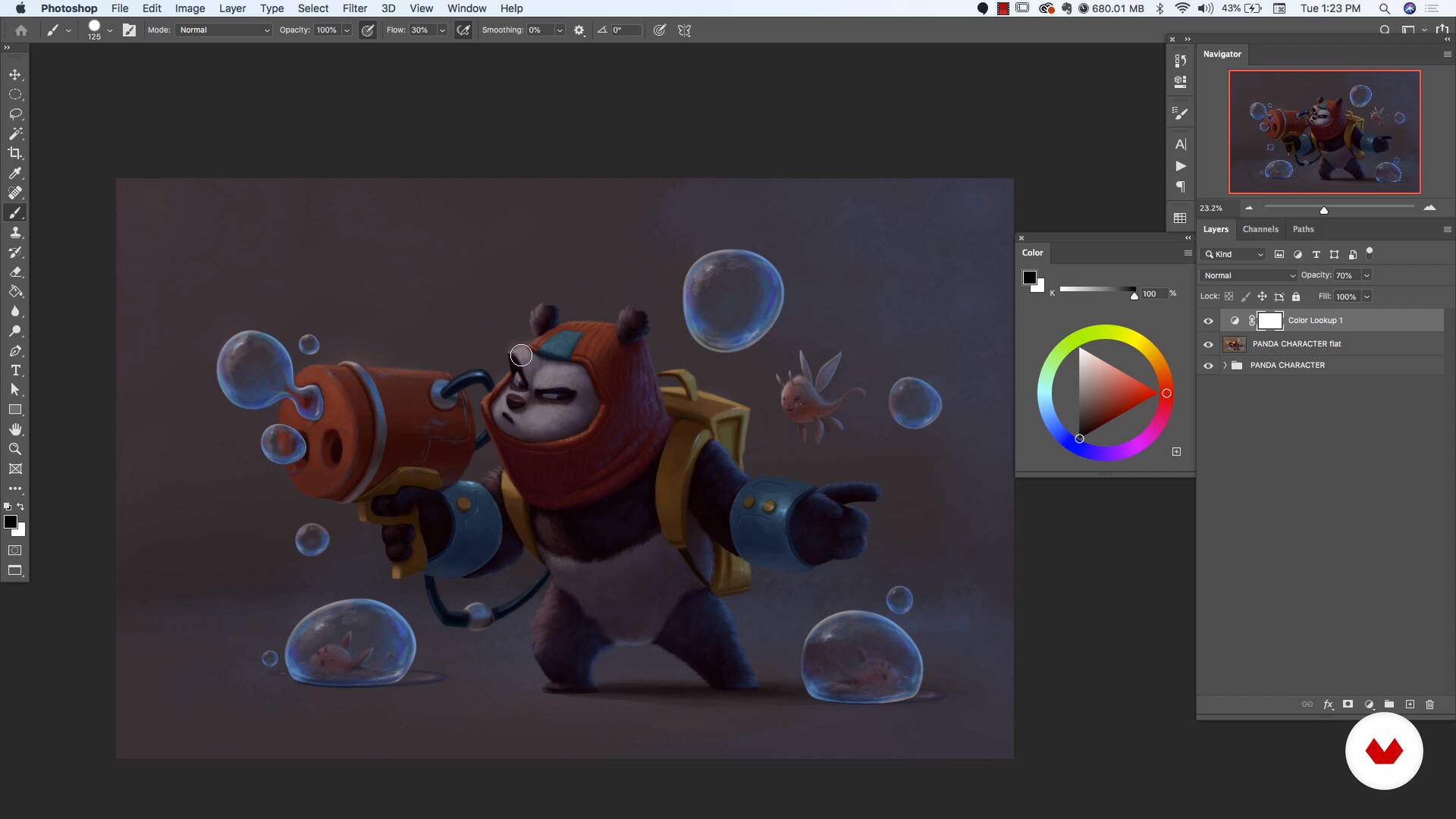Select the Zoom tool

pos(15,449)
